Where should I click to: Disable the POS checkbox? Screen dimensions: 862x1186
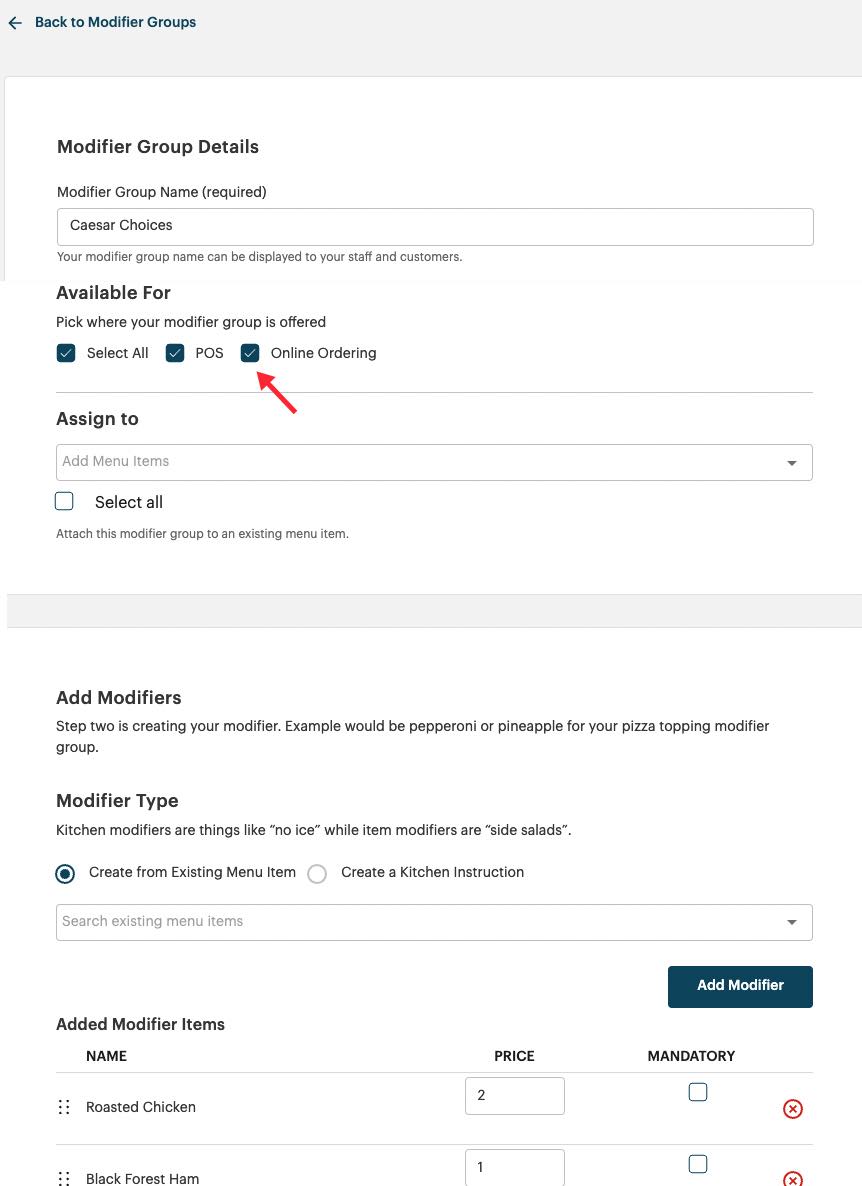[175, 353]
